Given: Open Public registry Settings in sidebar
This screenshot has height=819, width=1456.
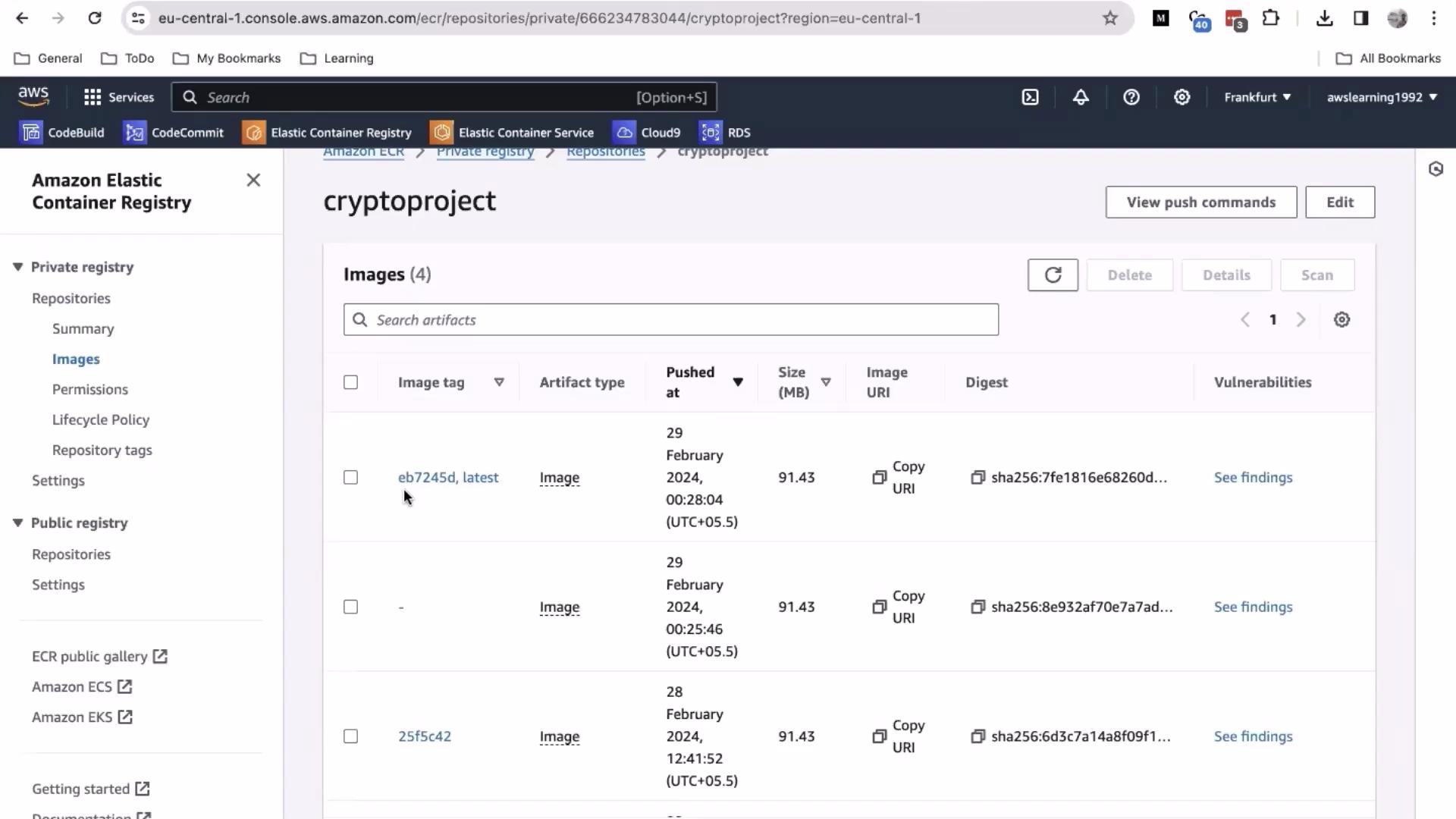Looking at the screenshot, I should pyautogui.click(x=58, y=585).
